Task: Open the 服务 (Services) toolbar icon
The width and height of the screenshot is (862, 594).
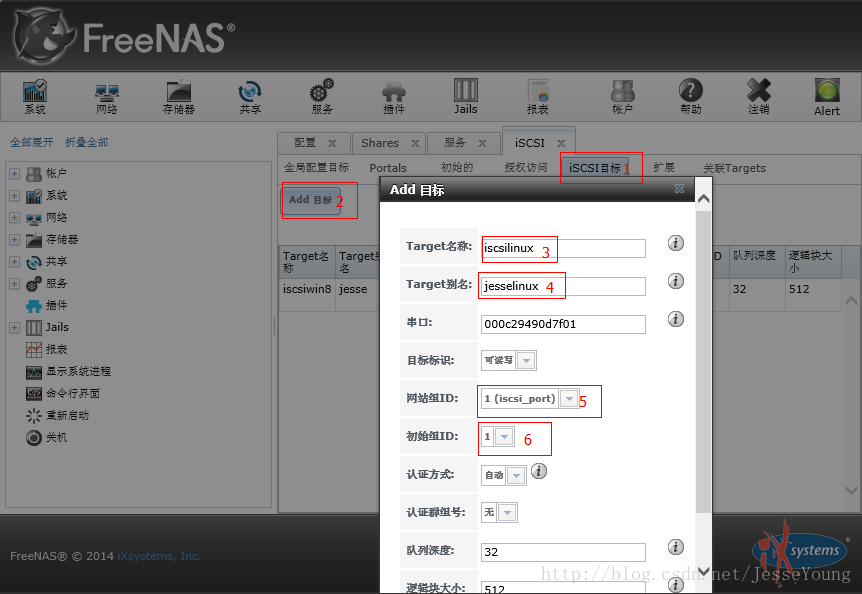Action: 322,97
